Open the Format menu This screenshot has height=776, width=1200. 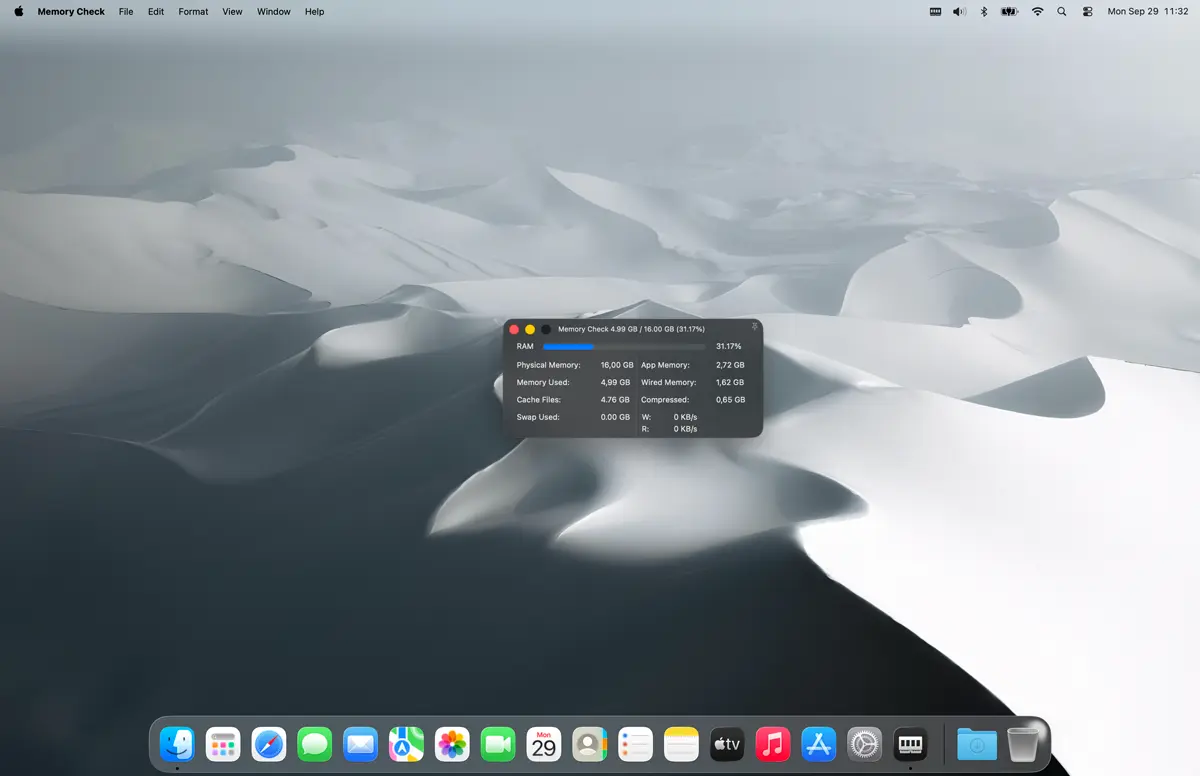tap(193, 12)
